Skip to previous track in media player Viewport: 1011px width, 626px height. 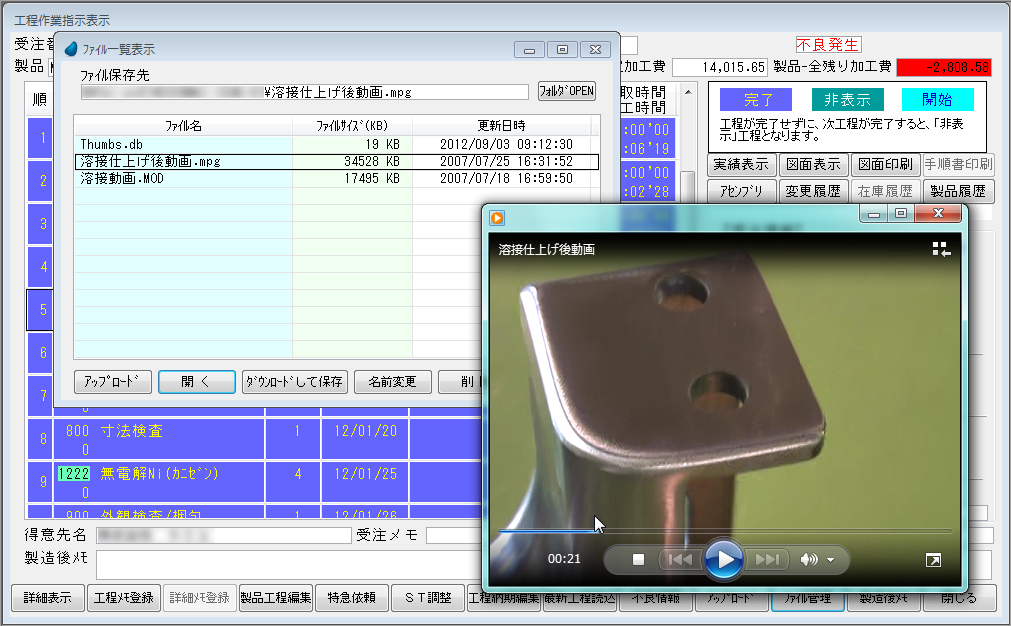coord(680,559)
